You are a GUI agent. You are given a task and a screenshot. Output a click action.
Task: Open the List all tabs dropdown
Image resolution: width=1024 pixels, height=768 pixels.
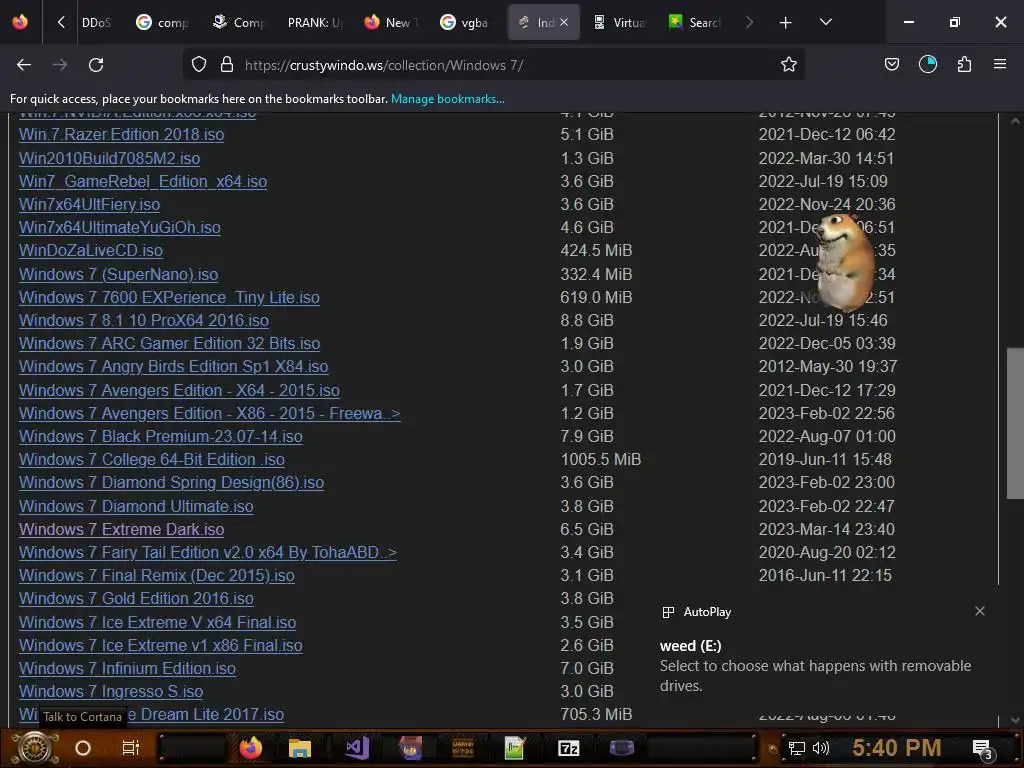click(x=825, y=22)
